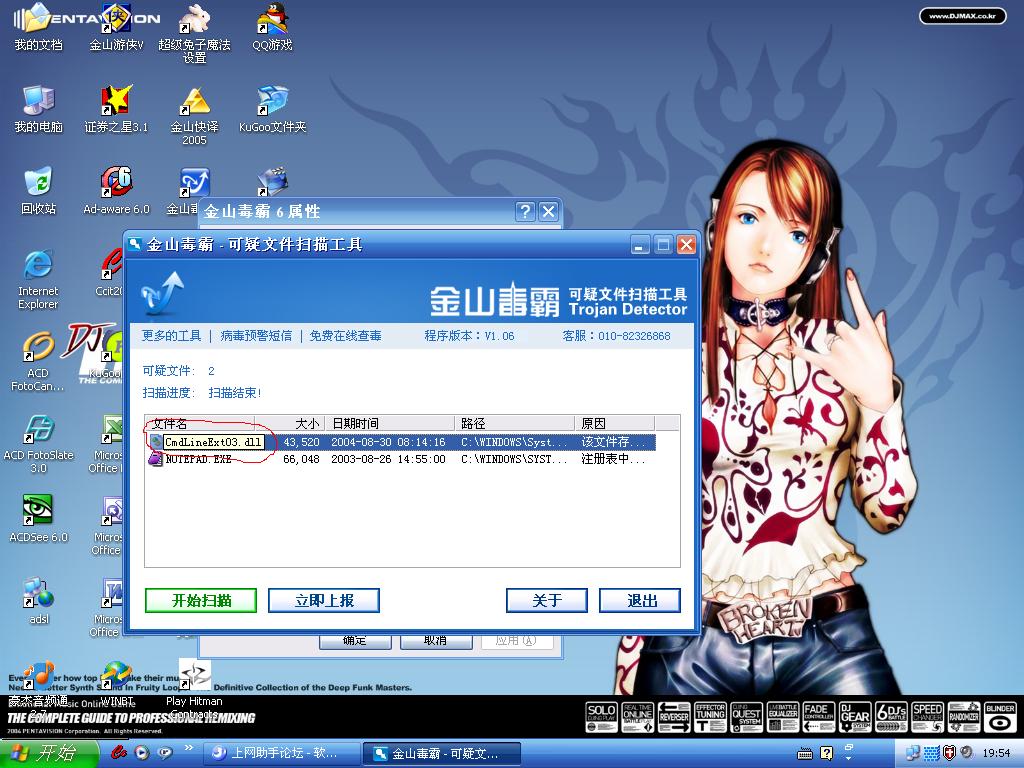Click the taskbar clock showing 19:54
Screen dimensions: 1024x768
click(x=996, y=754)
